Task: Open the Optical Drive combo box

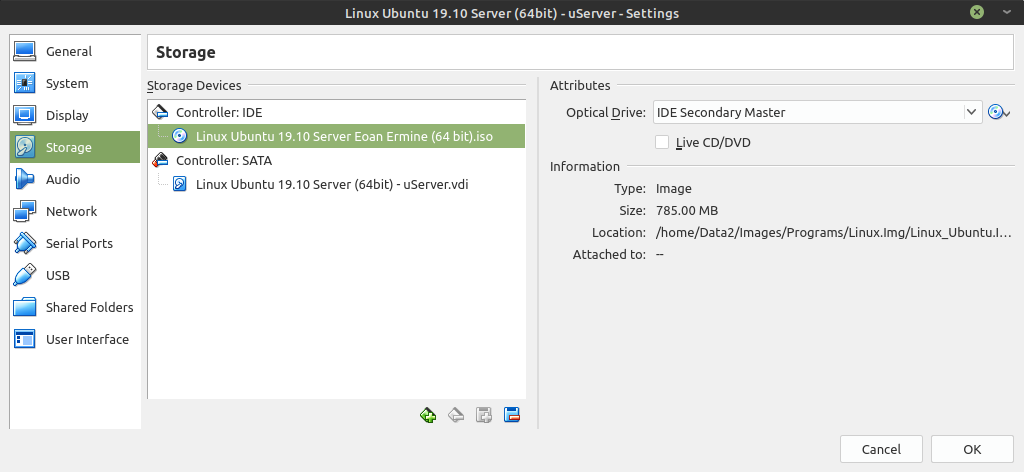Action: click(817, 112)
